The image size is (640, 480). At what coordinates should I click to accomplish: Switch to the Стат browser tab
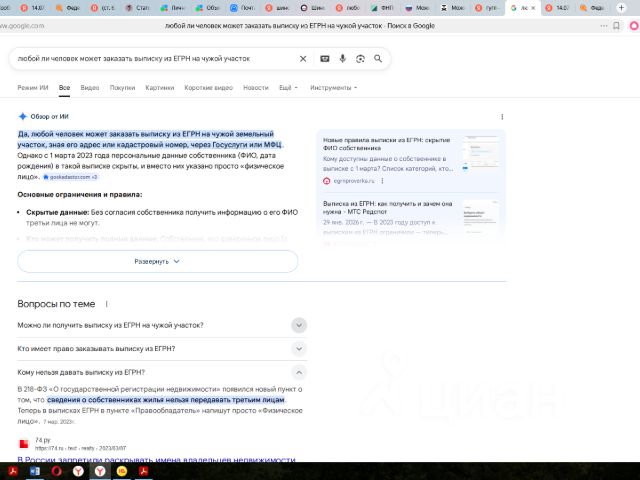[137, 8]
